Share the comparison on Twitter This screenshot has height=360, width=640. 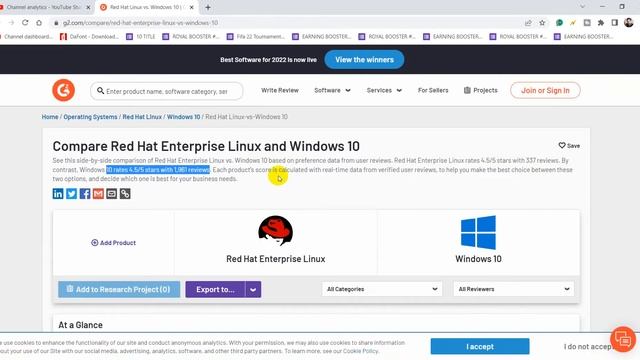[x=71, y=193]
